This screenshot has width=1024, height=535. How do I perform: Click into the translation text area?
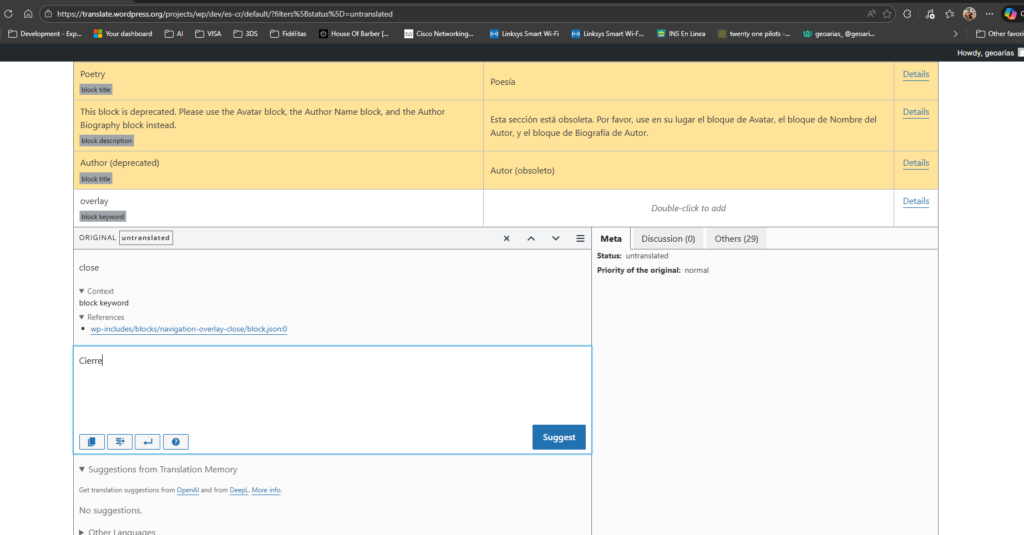(x=332, y=390)
